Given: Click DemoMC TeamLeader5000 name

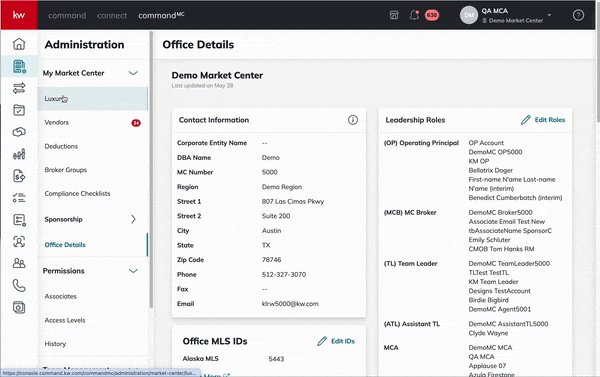Looking at the screenshot, I should pyautogui.click(x=509, y=263).
